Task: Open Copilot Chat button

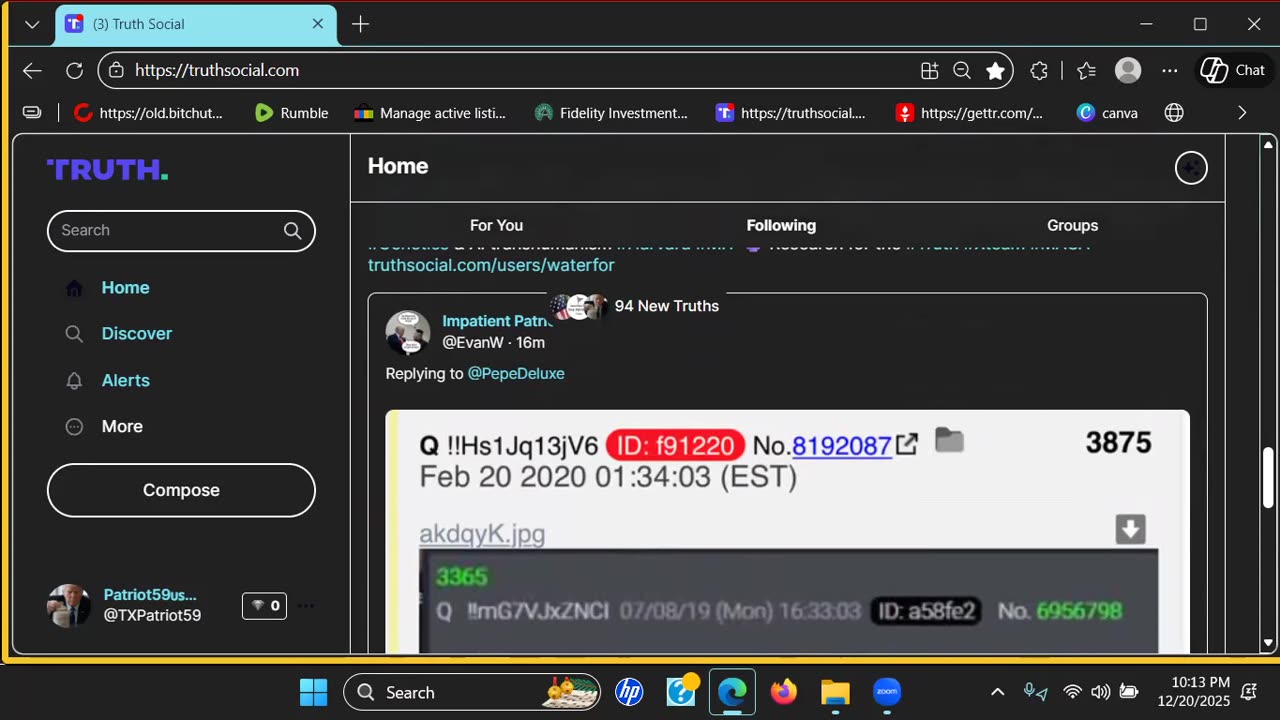Action: click(x=1234, y=70)
